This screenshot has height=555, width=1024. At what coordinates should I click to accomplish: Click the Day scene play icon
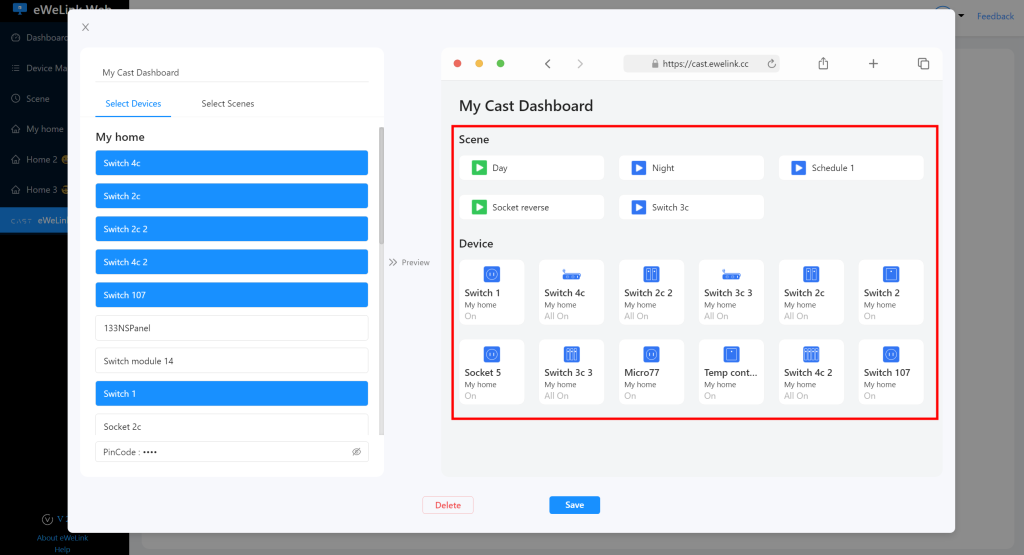pyautogui.click(x=479, y=168)
